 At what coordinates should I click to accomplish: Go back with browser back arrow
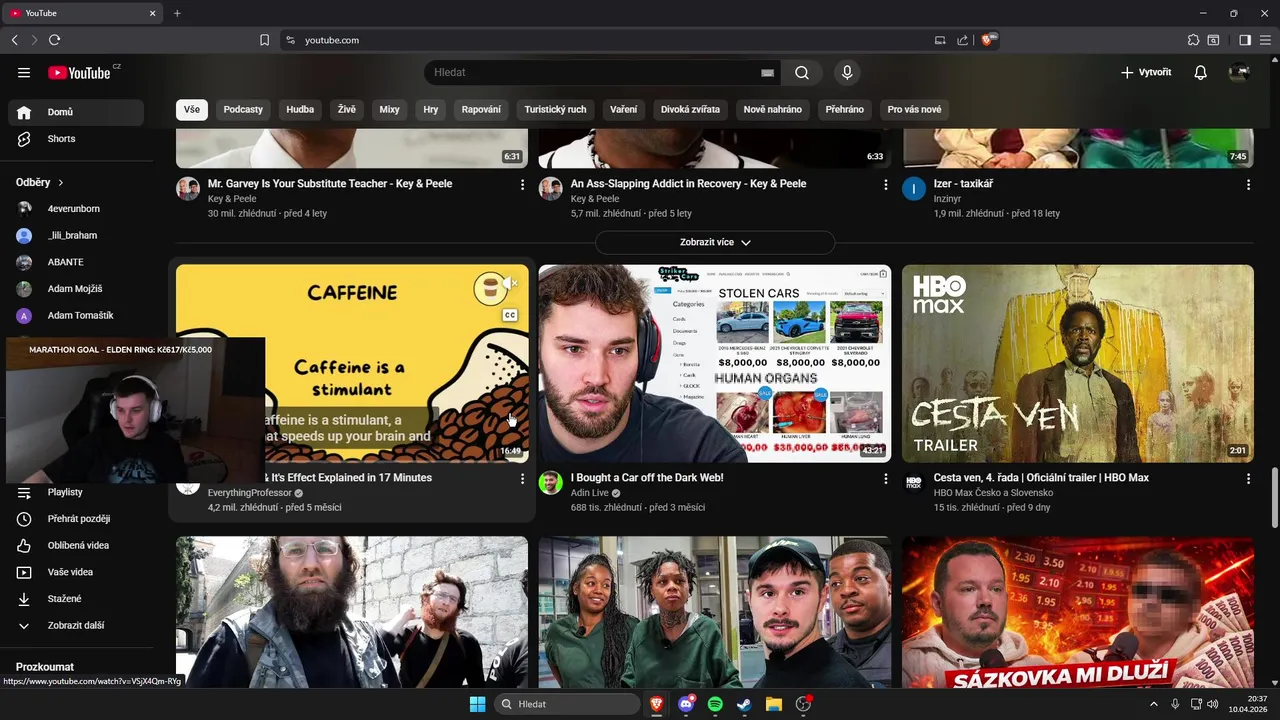[x=14, y=40]
